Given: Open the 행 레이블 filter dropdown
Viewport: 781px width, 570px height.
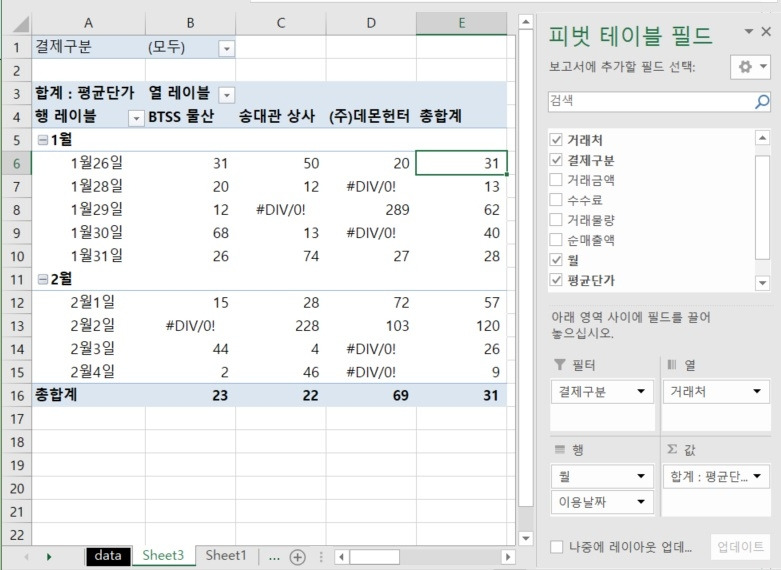Looking at the screenshot, I should tap(136, 119).
